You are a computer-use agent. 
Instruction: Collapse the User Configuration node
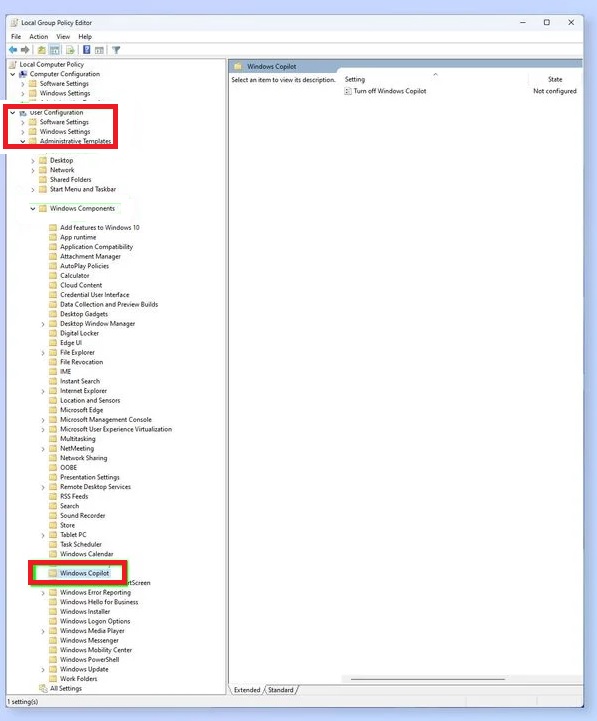(13, 113)
